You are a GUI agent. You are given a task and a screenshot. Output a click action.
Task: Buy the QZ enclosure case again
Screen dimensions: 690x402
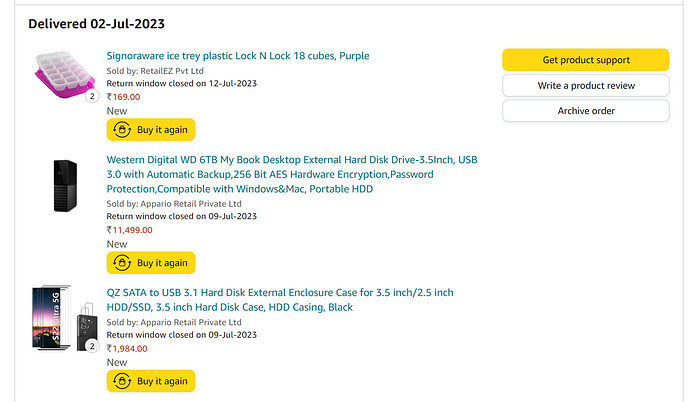151,381
